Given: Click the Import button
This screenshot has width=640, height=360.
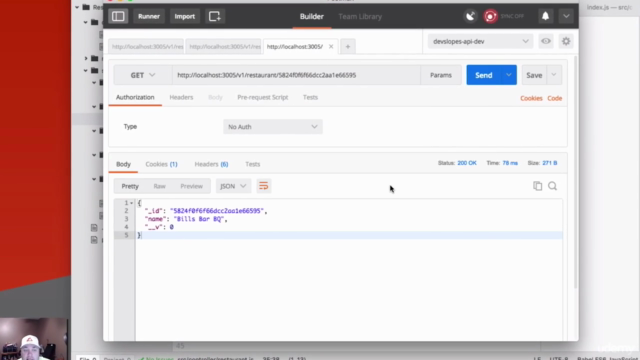Looking at the screenshot, I should [184, 16].
